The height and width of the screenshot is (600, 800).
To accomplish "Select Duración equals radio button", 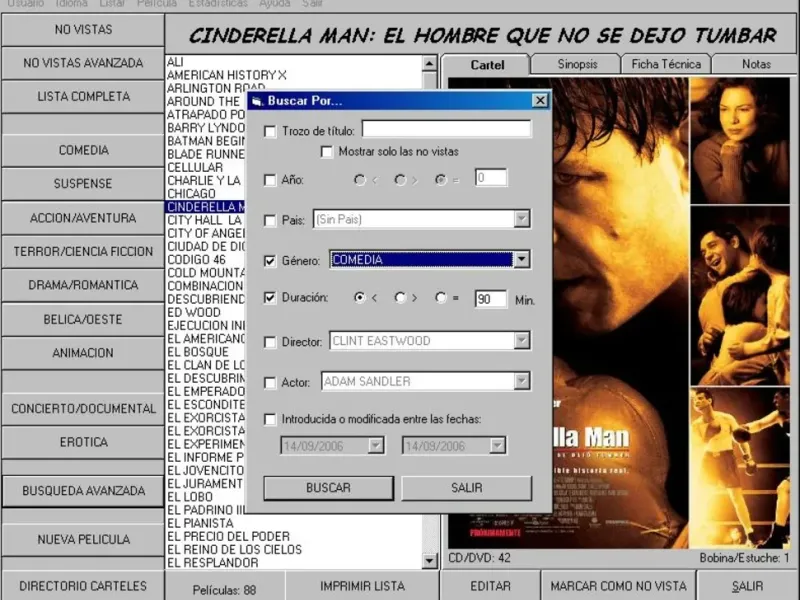I will [x=441, y=297].
